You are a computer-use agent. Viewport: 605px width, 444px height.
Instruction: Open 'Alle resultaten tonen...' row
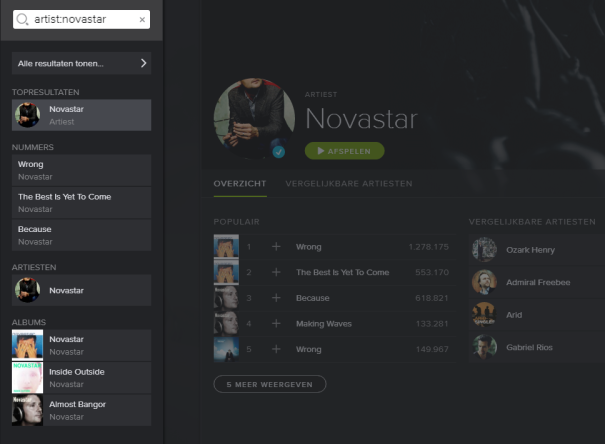pos(81,63)
